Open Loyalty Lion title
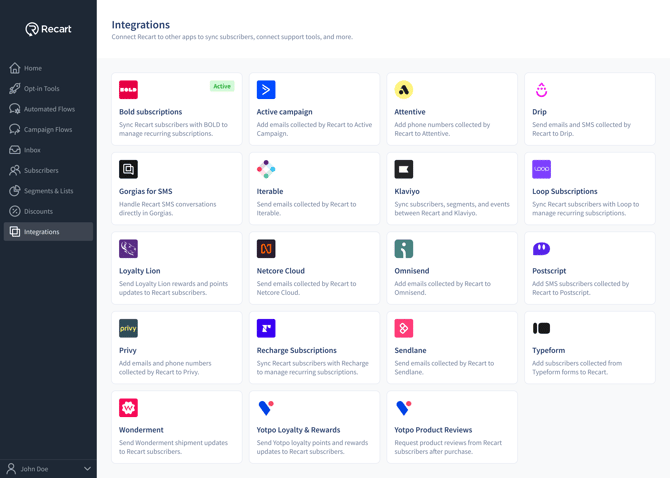 coord(140,271)
